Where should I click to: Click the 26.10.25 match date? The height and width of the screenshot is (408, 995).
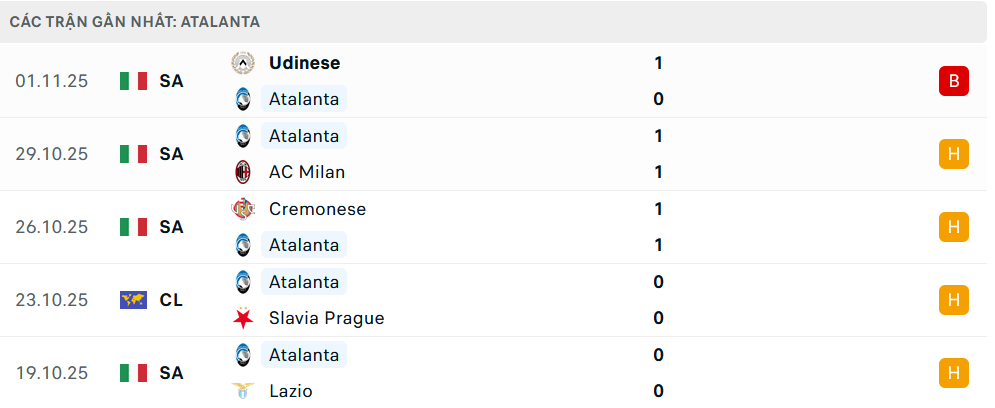pyautogui.click(x=52, y=227)
